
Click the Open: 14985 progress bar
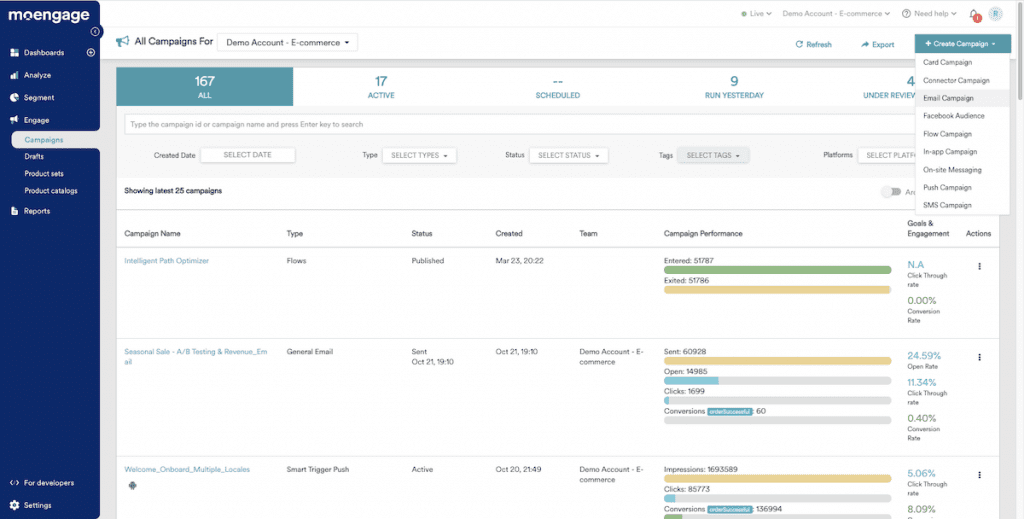click(x=777, y=381)
